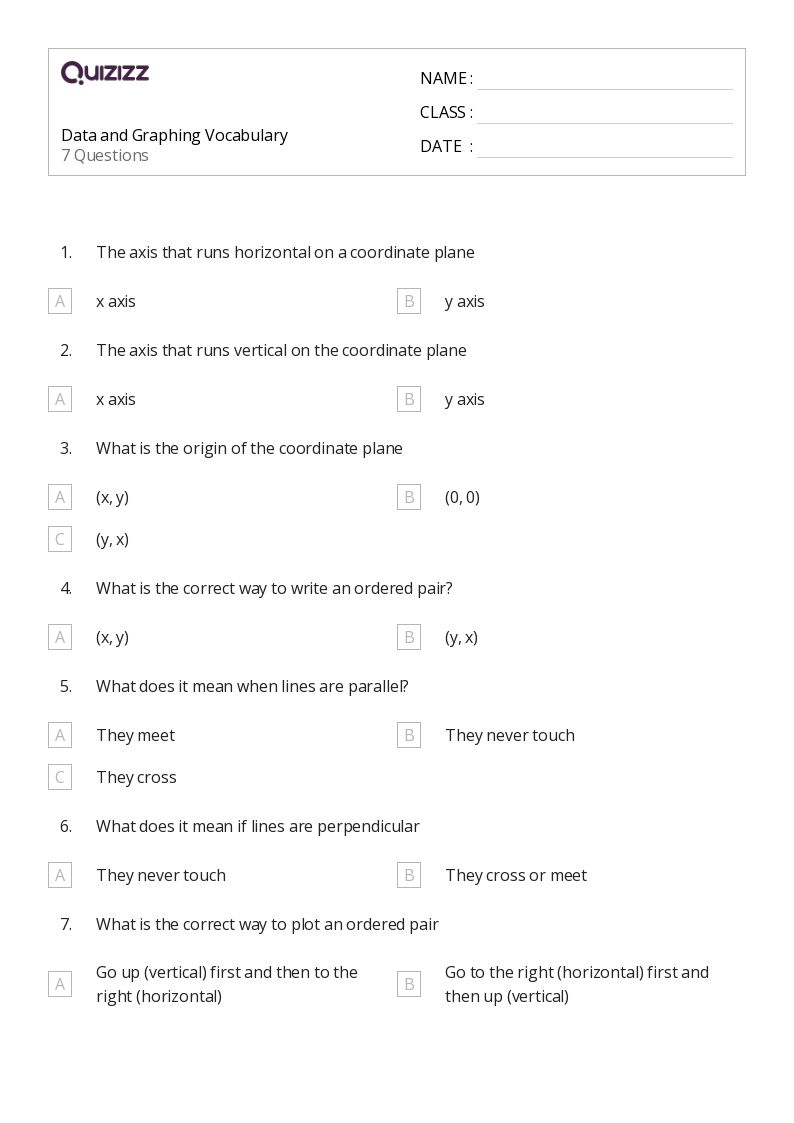Choose box A 'Go up (vertical) first'
Screen dimensions: 794x1123
60,984
